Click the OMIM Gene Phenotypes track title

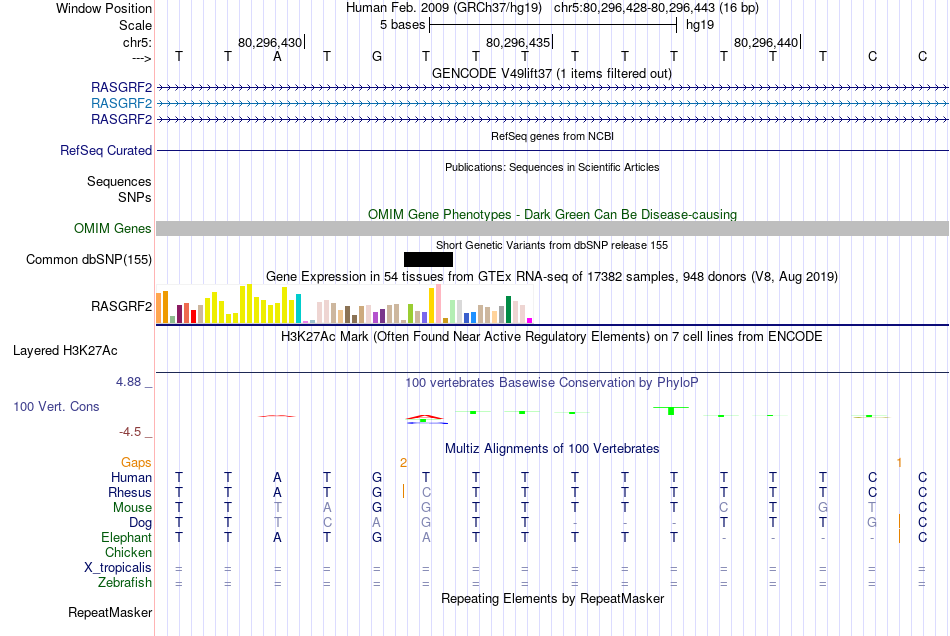pos(552,214)
